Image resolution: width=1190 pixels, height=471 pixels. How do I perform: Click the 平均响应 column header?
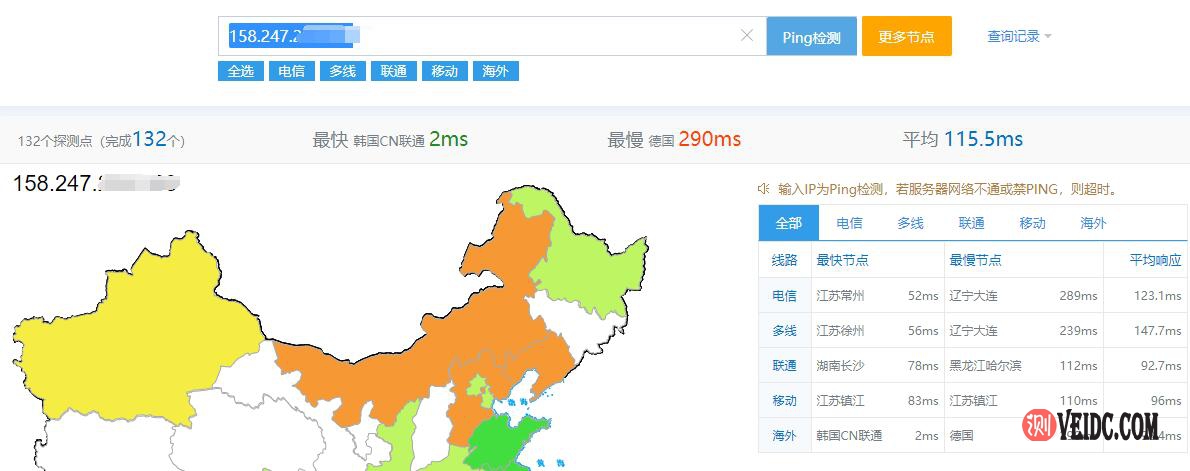[1156, 260]
